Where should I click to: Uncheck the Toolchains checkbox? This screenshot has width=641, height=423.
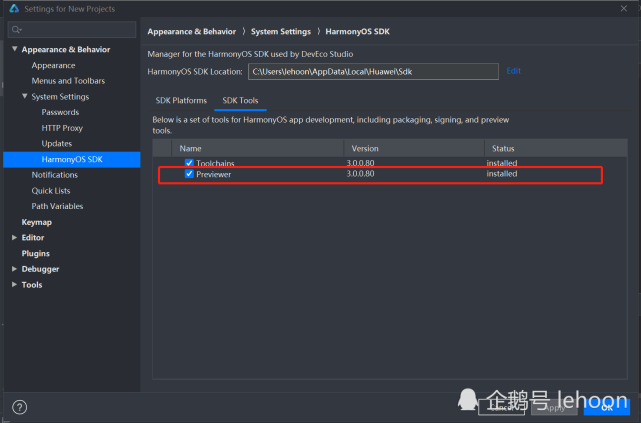[189, 163]
